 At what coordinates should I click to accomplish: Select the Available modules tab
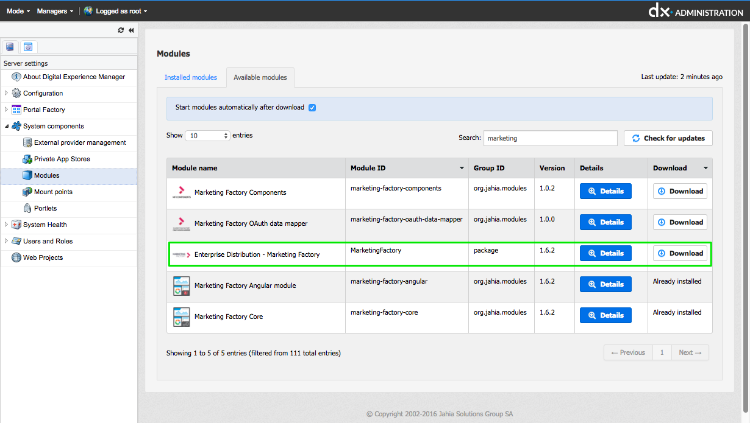pos(260,78)
